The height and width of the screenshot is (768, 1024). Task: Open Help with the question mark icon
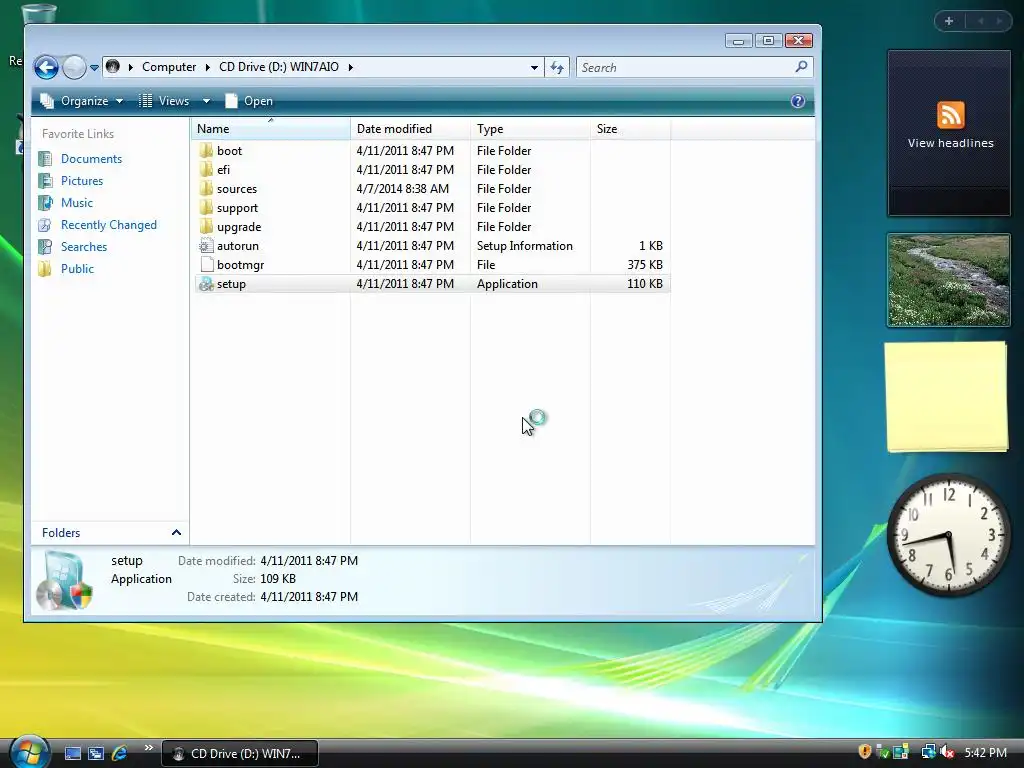coord(797,101)
